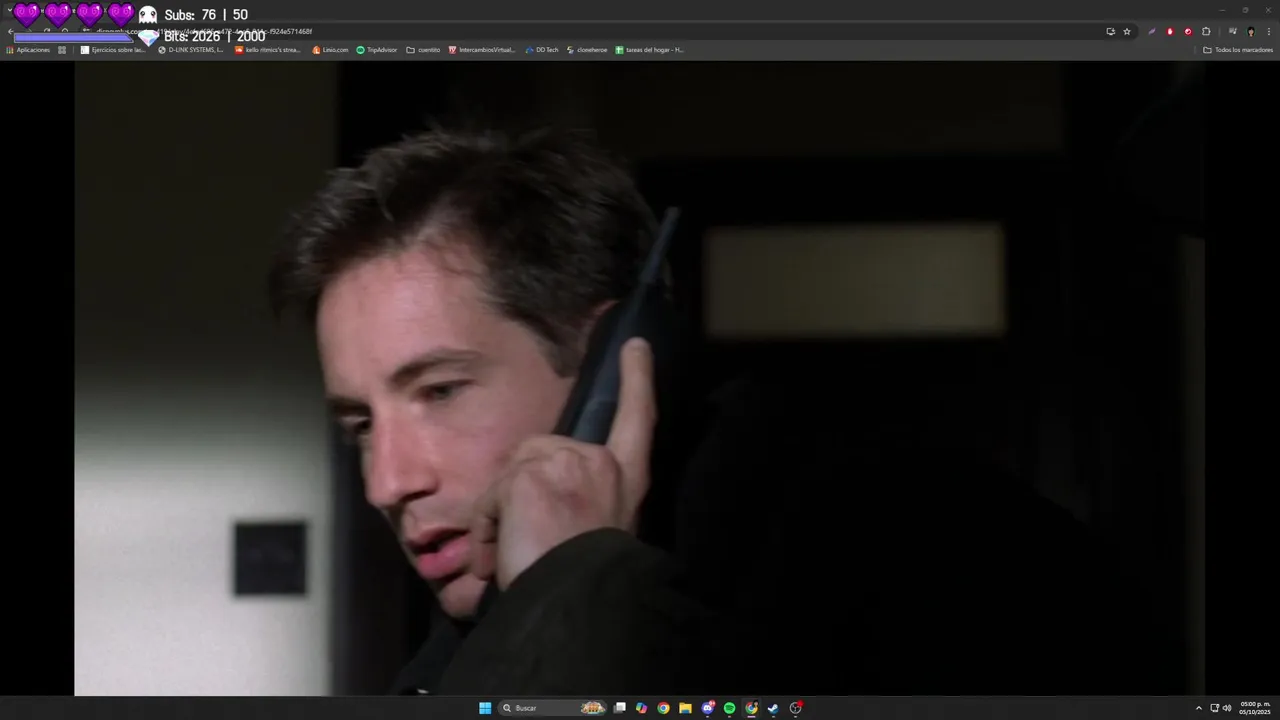Pause the video by clicking the player
This screenshot has width=1280, height=720.
pos(640,378)
